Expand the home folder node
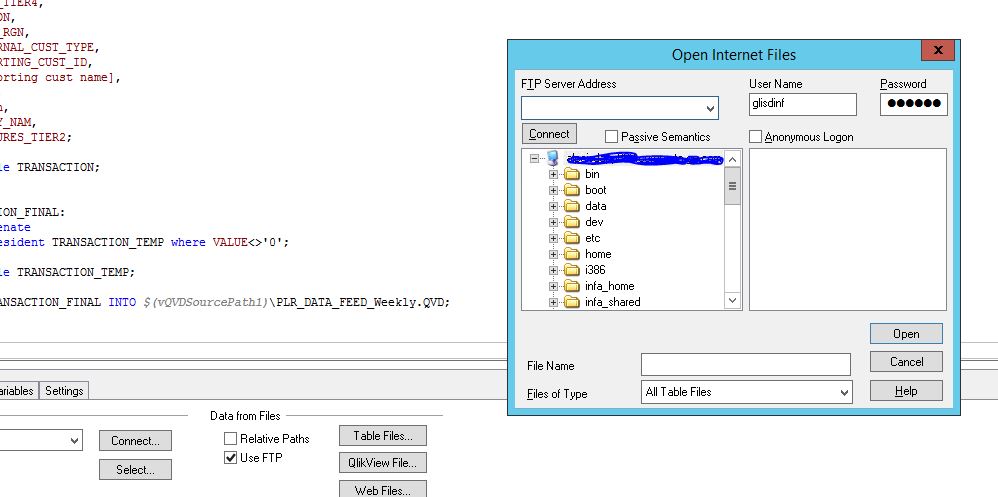 (553, 254)
